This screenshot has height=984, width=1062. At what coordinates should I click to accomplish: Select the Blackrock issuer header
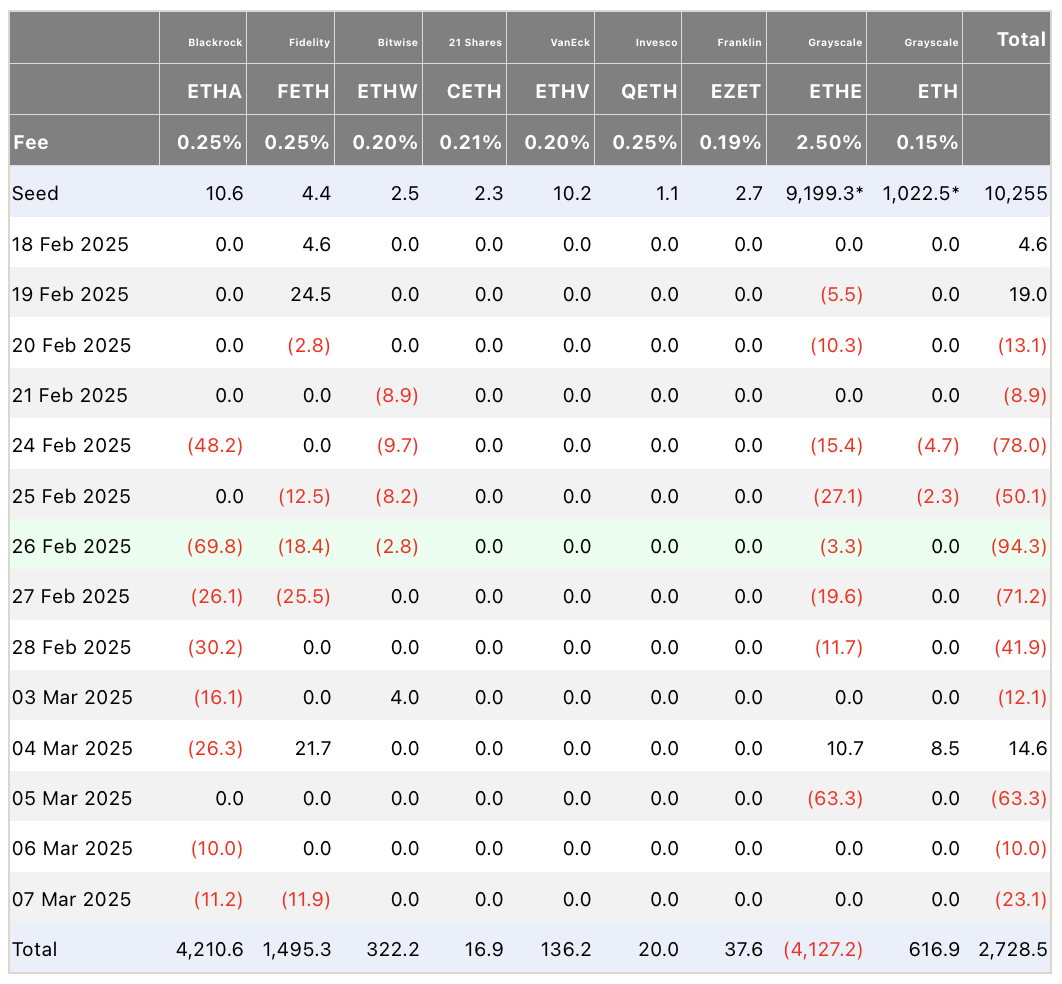pyautogui.click(x=215, y=43)
